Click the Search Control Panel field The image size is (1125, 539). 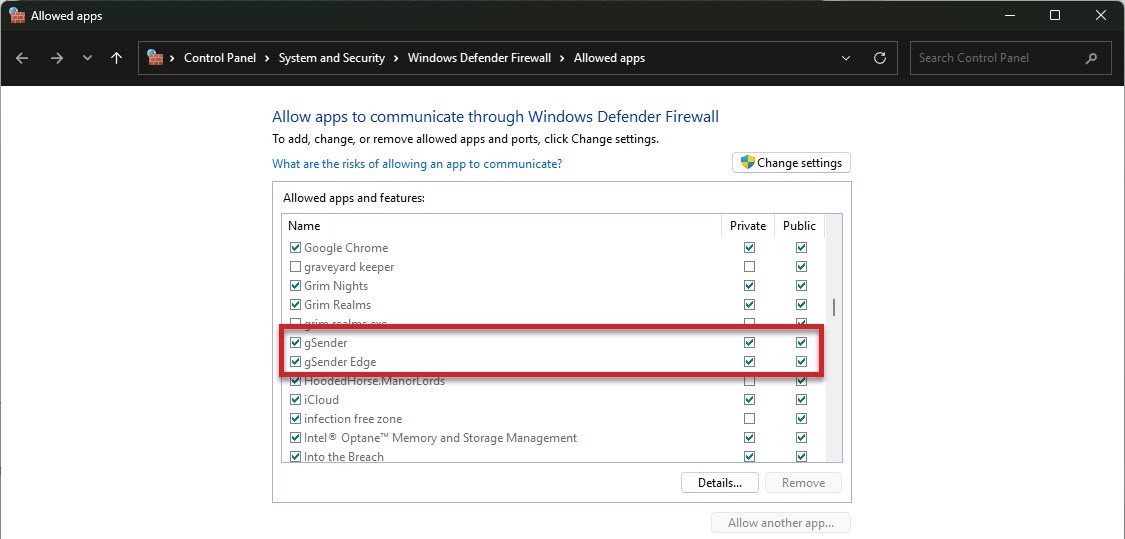995,58
